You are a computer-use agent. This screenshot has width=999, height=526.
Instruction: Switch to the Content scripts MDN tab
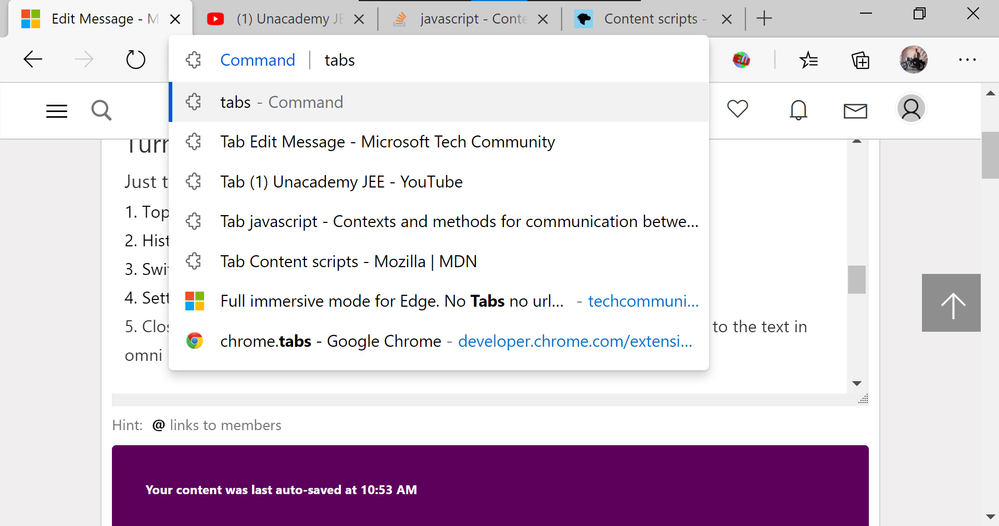point(652,19)
